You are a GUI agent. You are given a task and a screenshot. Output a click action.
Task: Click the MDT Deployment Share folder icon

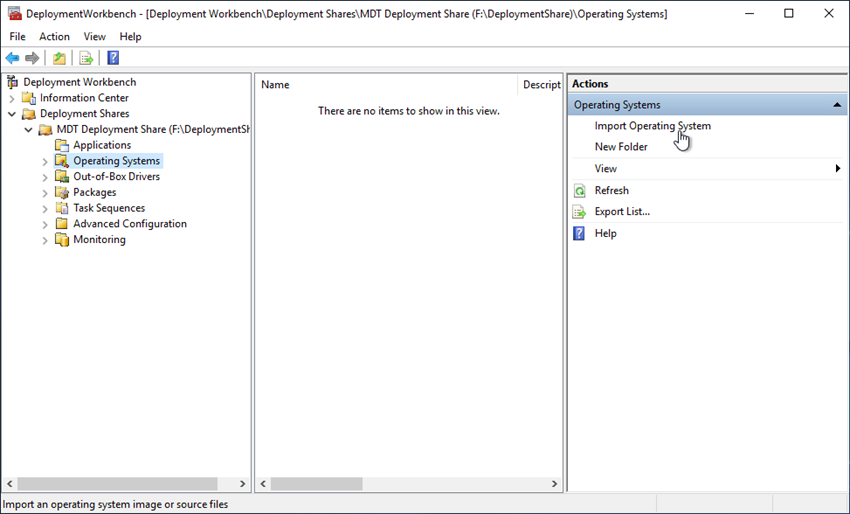coord(46,130)
